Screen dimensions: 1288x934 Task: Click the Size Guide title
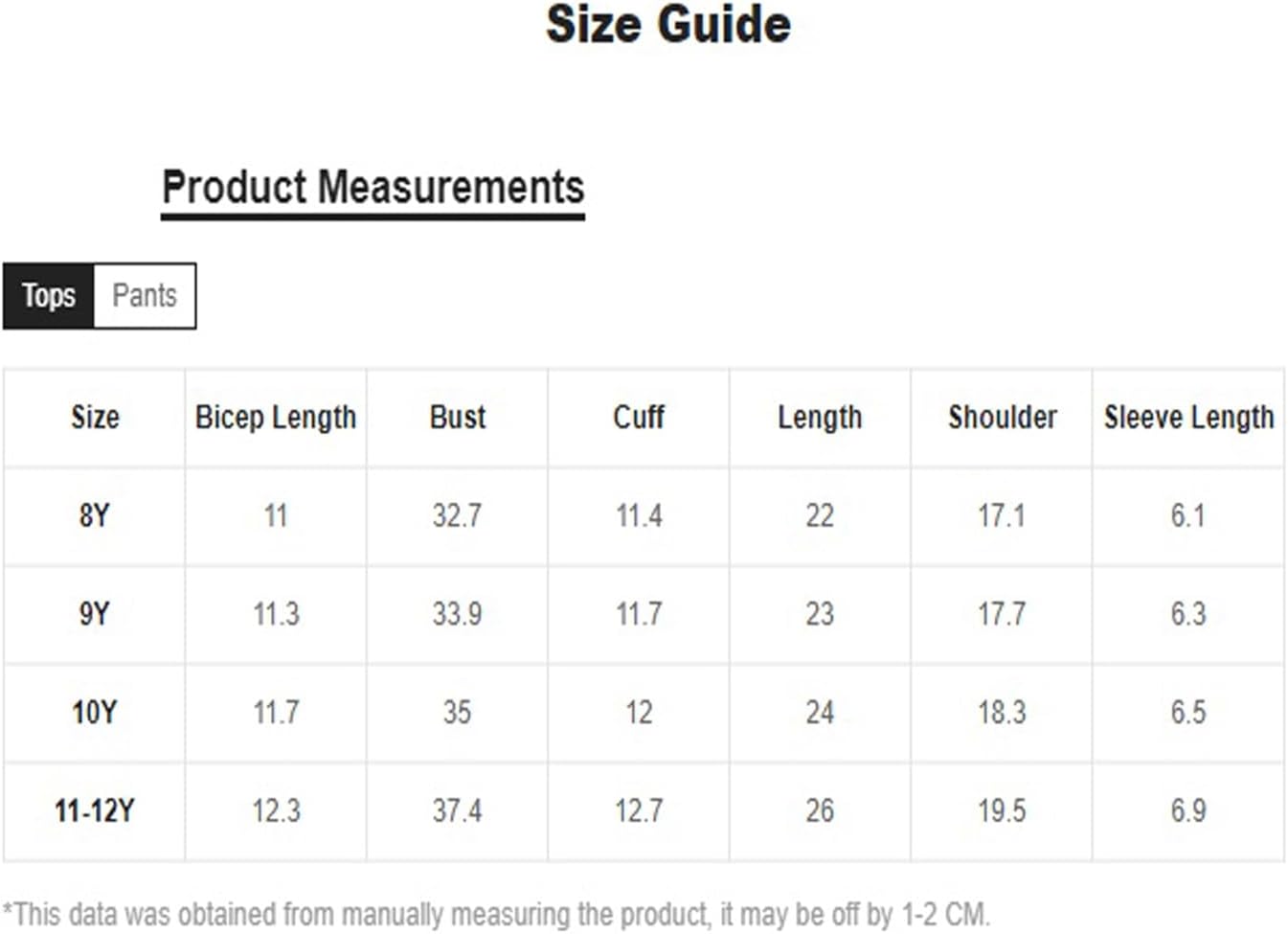(668, 25)
